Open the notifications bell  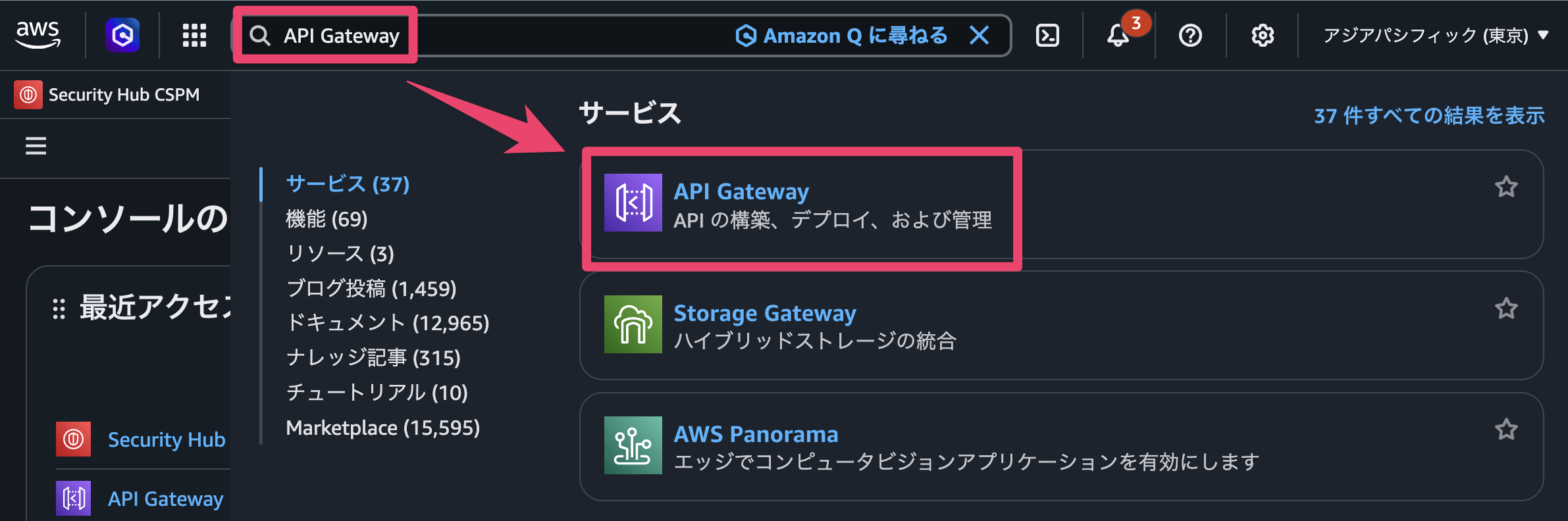(x=1118, y=36)
